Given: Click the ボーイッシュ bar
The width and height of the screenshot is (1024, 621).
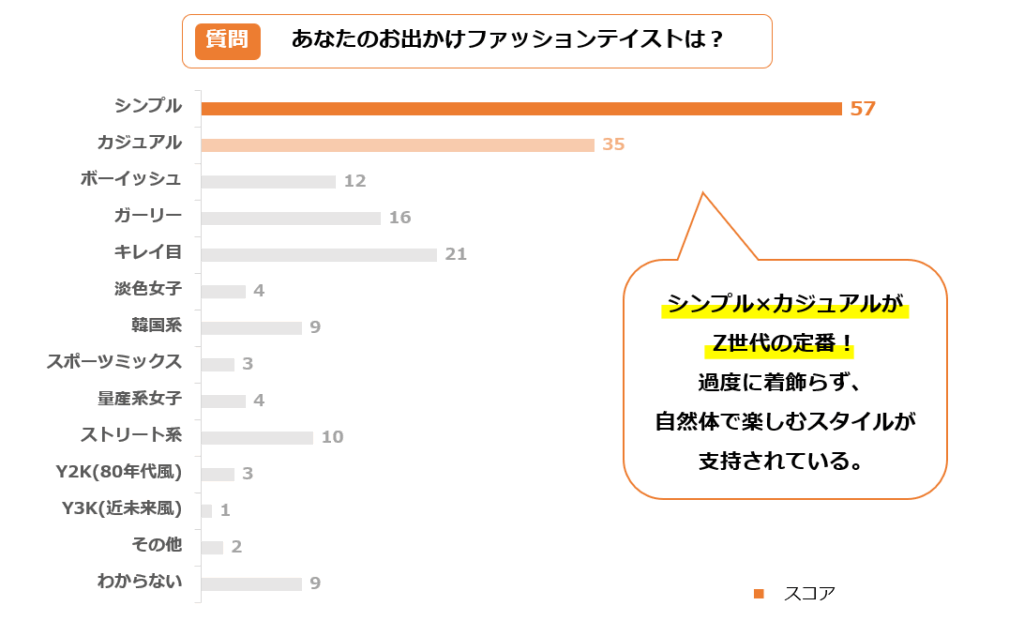Looking at the screenshot, I should pyautogui.click(x=268, y=182).
